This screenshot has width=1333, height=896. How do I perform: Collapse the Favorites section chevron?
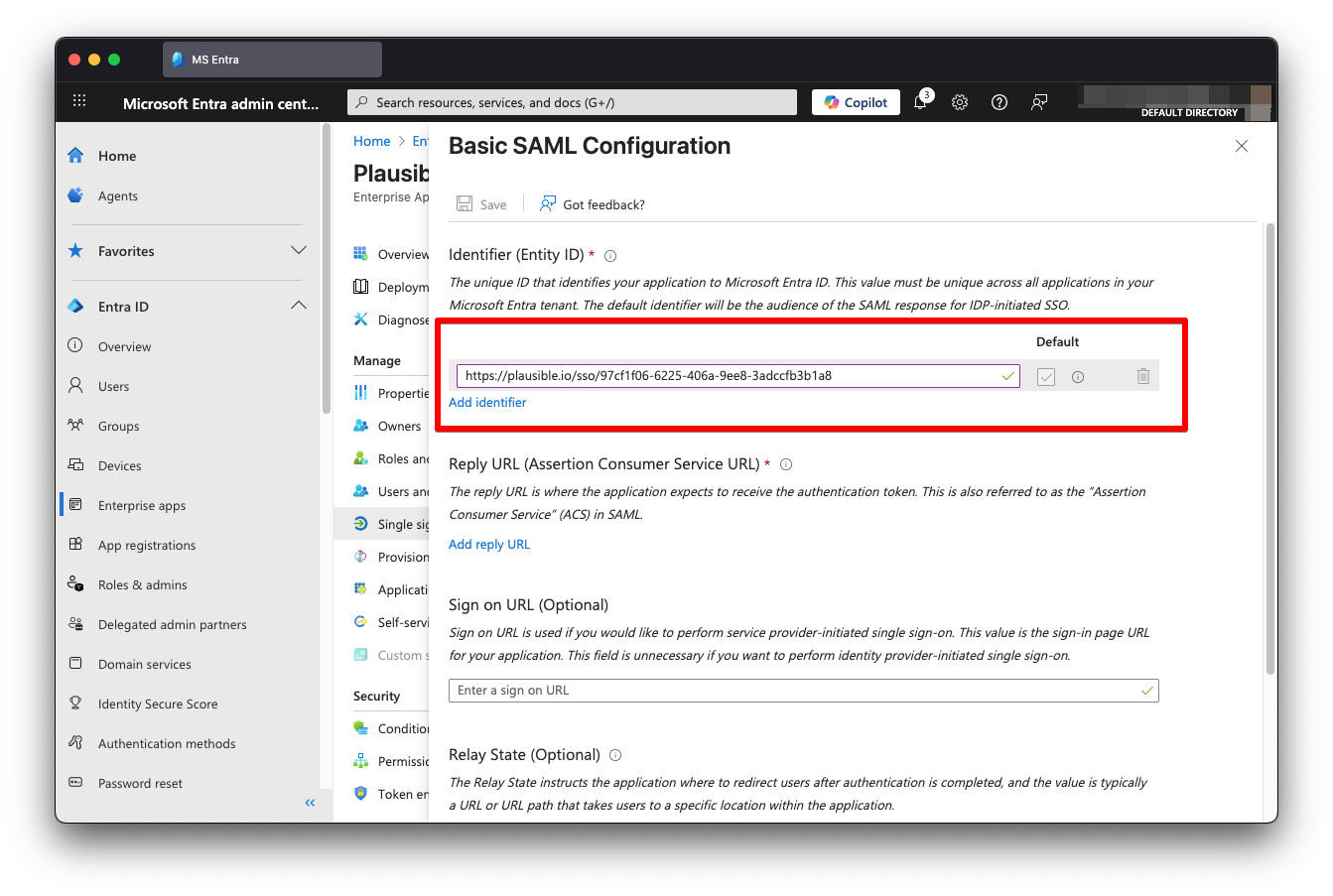[299, 250]
